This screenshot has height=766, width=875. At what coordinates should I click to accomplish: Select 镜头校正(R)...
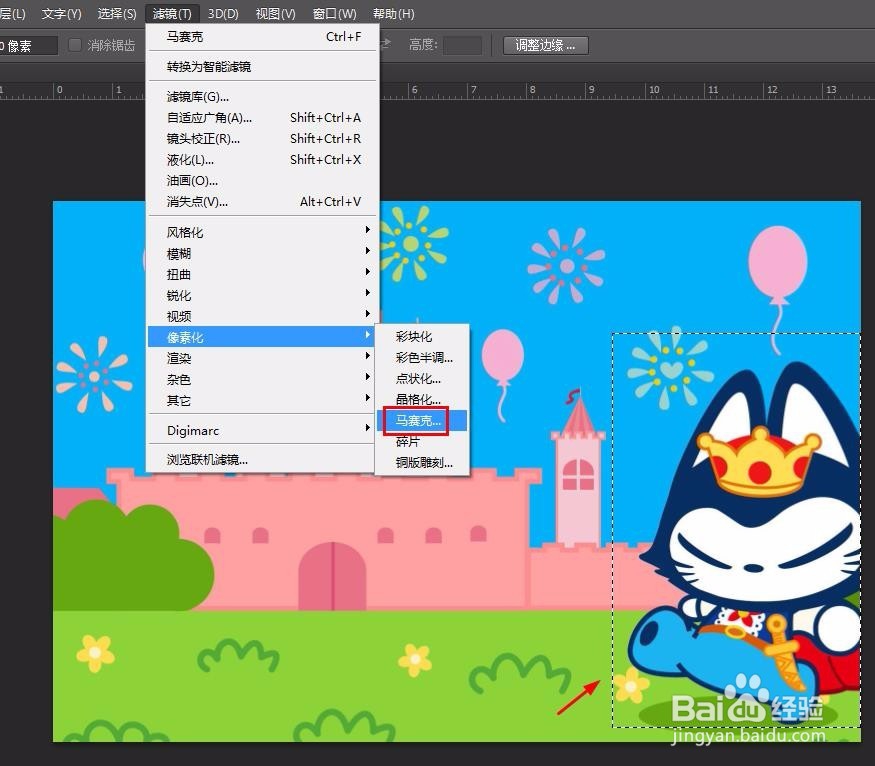[263, 138]
